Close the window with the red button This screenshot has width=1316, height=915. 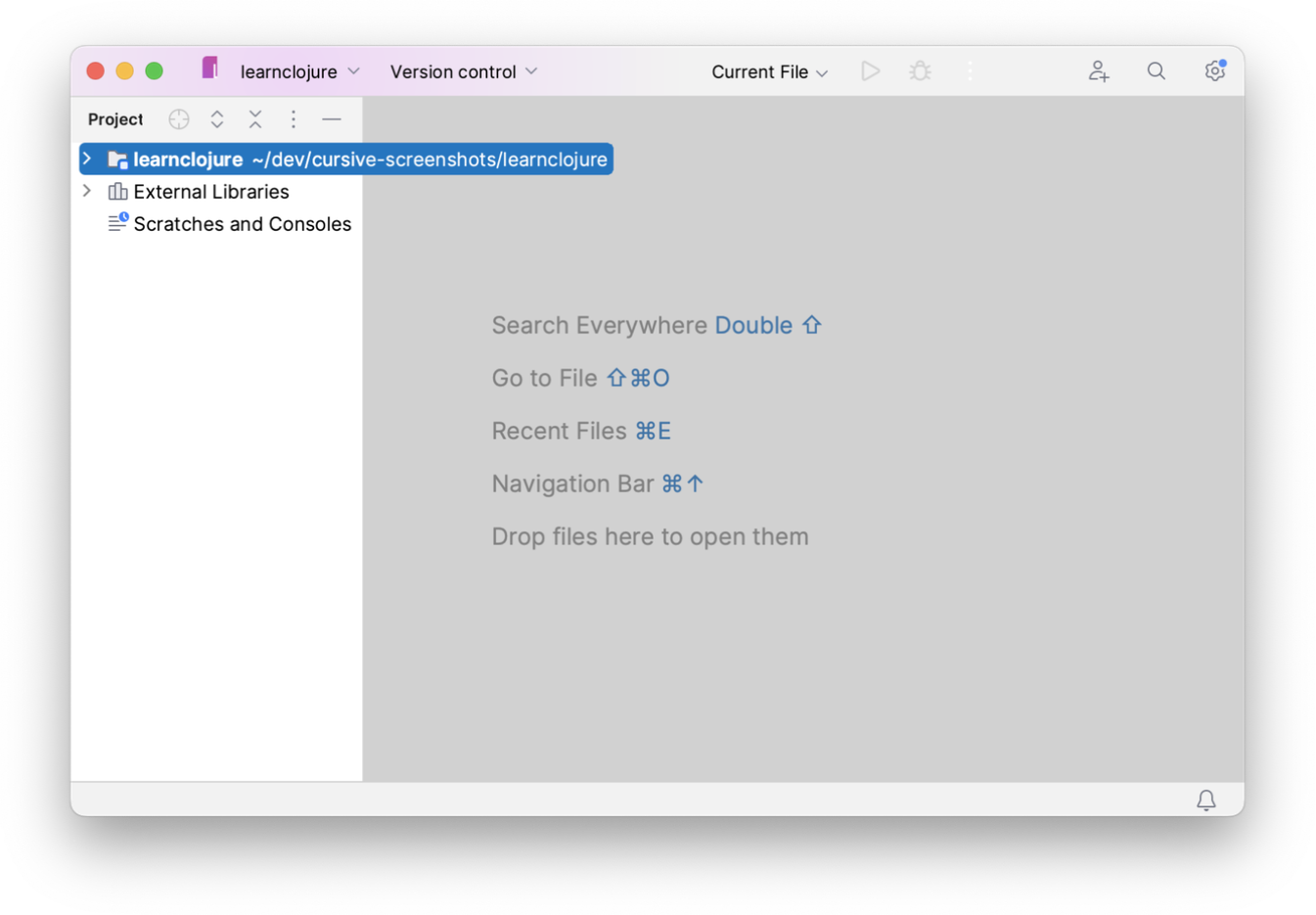coord(95,70)
